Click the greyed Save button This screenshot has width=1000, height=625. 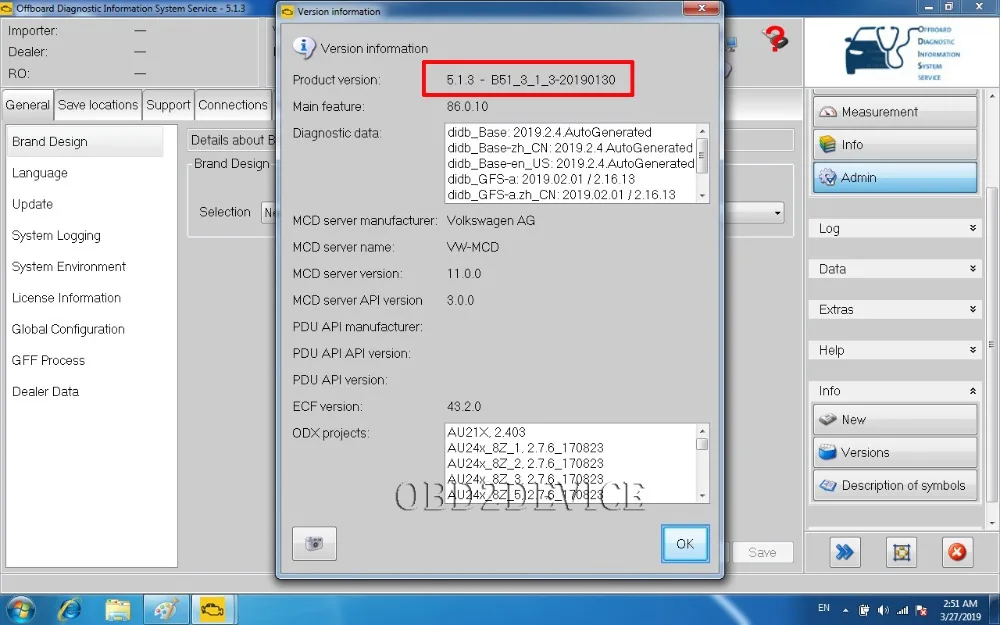pyautogui.click(x=762, y=552)
